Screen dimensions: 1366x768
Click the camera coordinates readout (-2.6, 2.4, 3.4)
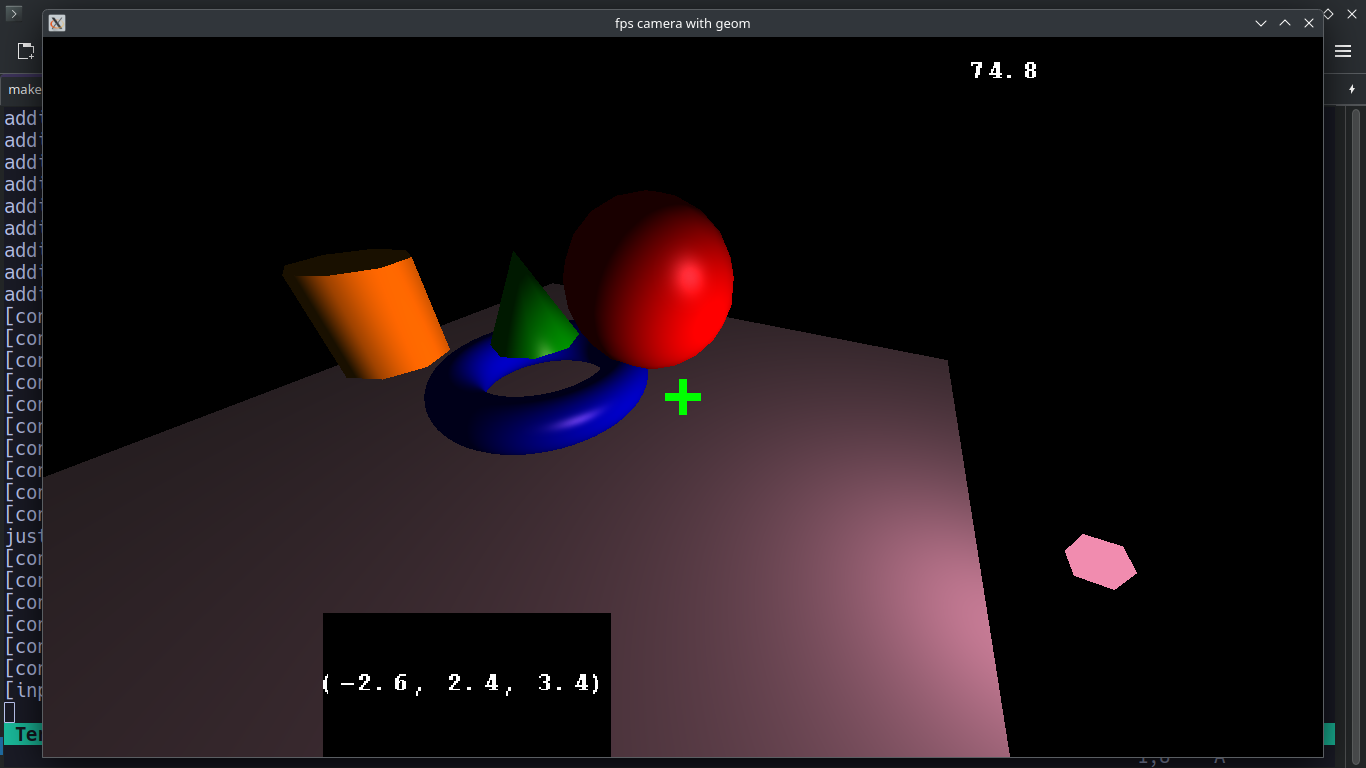(x=462, y=684)
